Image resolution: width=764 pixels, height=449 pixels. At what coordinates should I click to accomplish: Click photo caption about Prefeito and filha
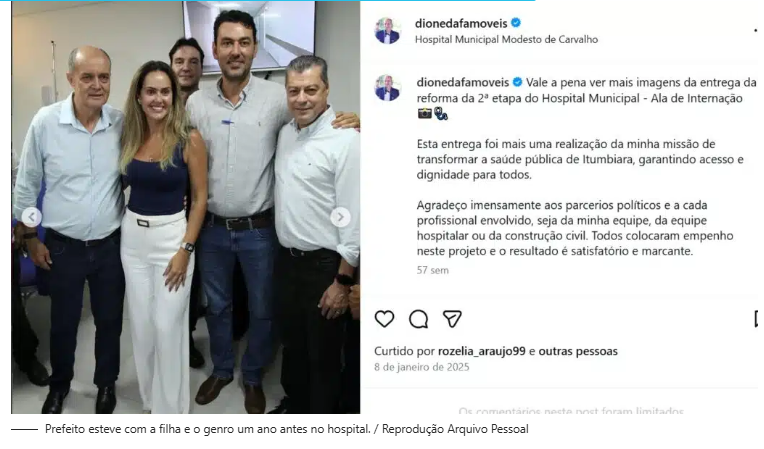pos(286,429)
